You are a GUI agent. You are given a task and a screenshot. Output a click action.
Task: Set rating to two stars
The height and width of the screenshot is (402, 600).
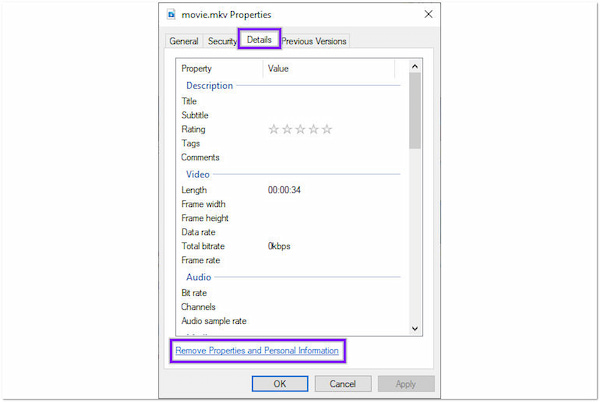pos(287,129)
